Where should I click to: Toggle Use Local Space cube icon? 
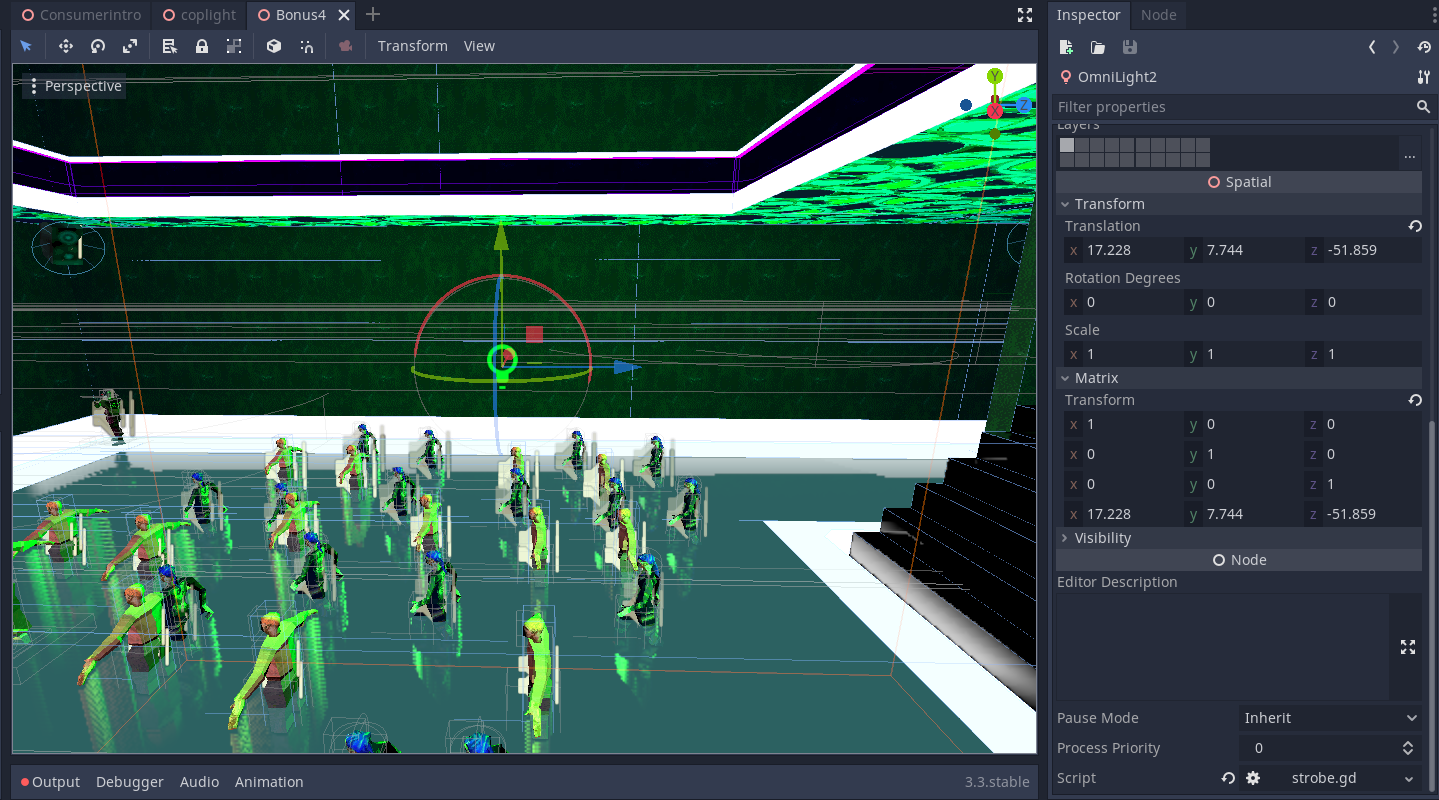click(x=274, y=46)
